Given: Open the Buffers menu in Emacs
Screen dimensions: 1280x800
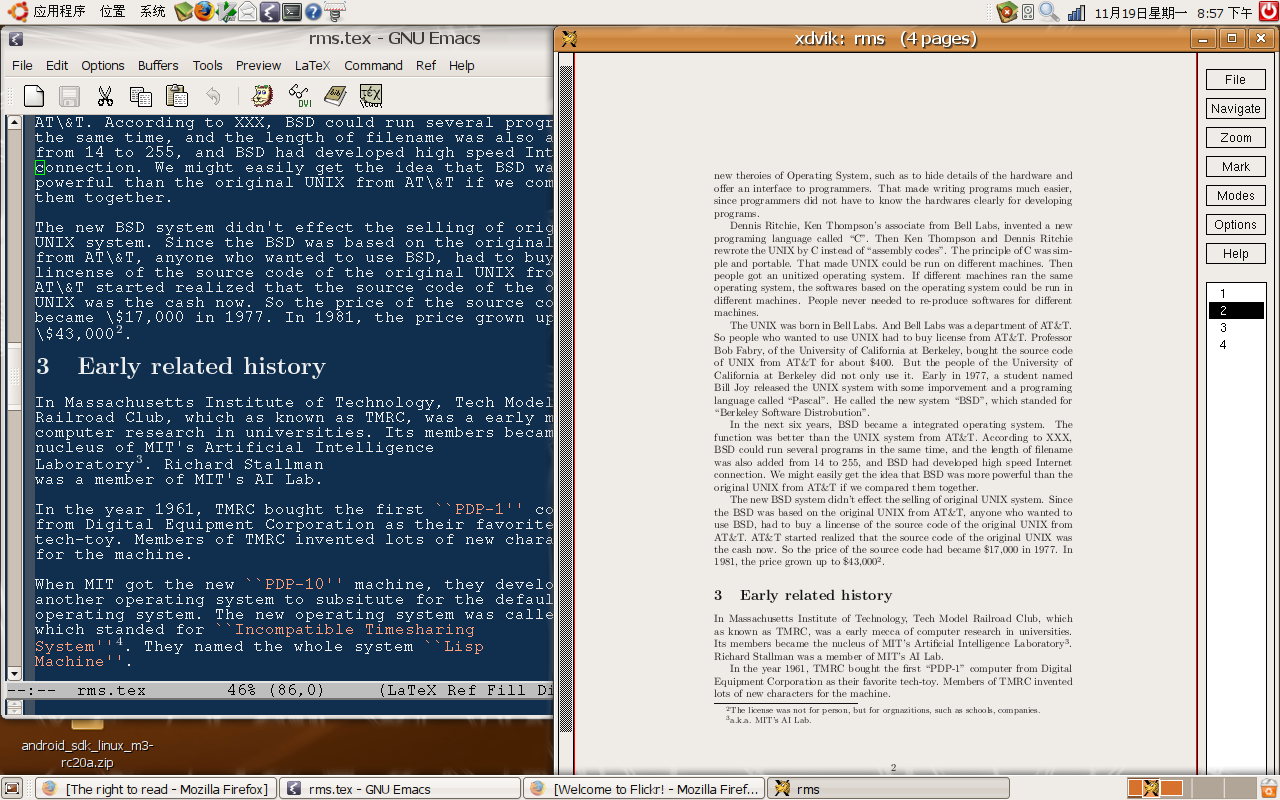Looking at the screenshot, I should click(x=158, y=66).
